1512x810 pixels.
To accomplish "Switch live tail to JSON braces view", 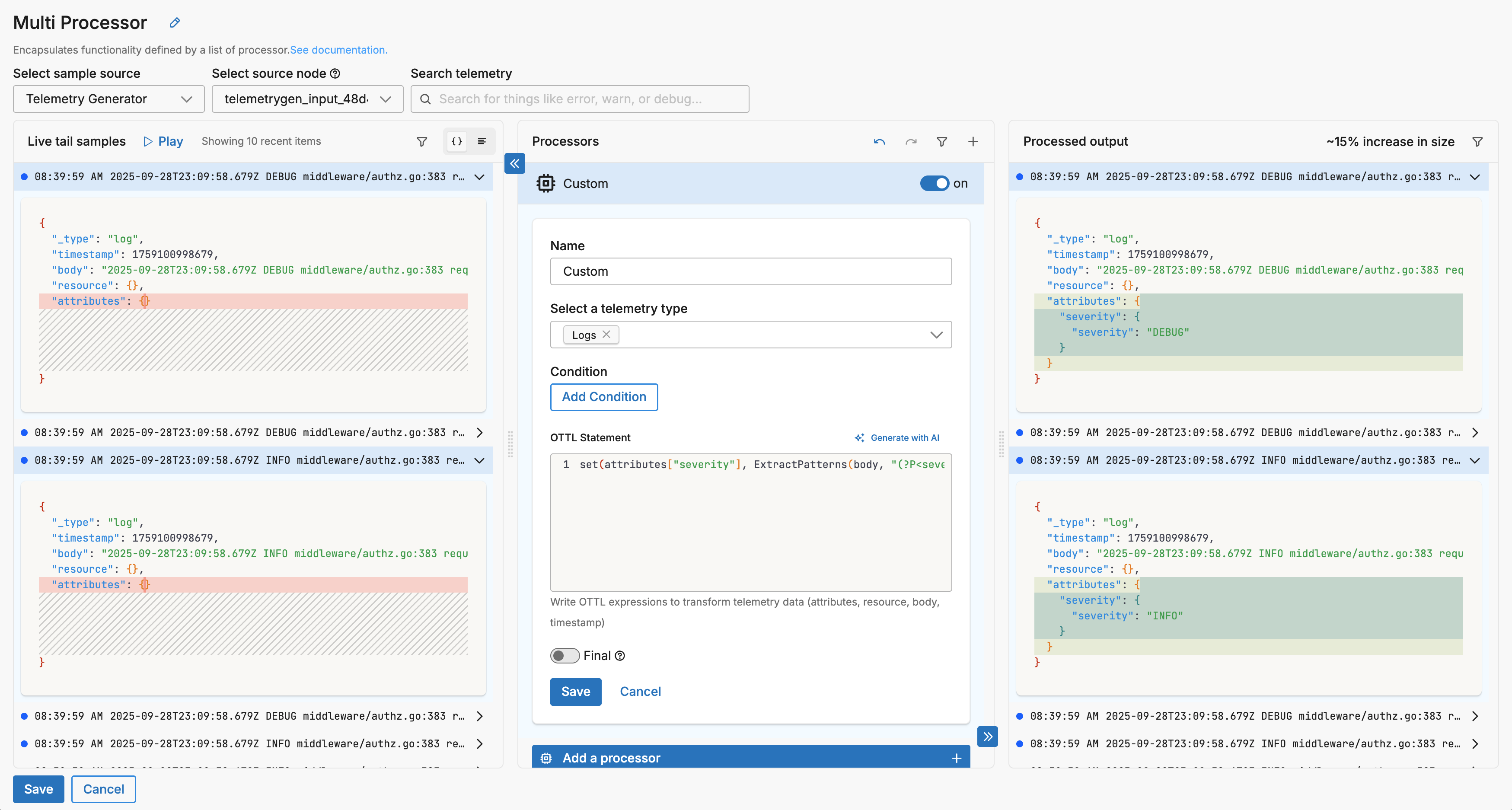I will (456, 141).
